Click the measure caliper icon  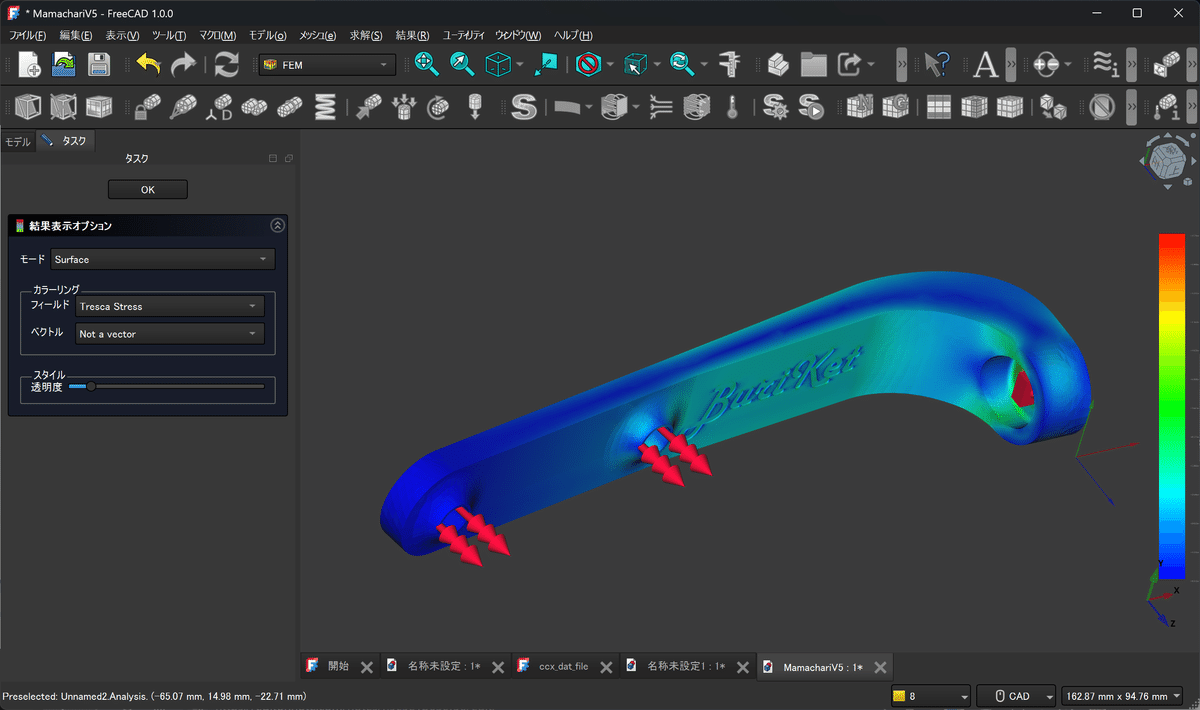coord(732,65)
